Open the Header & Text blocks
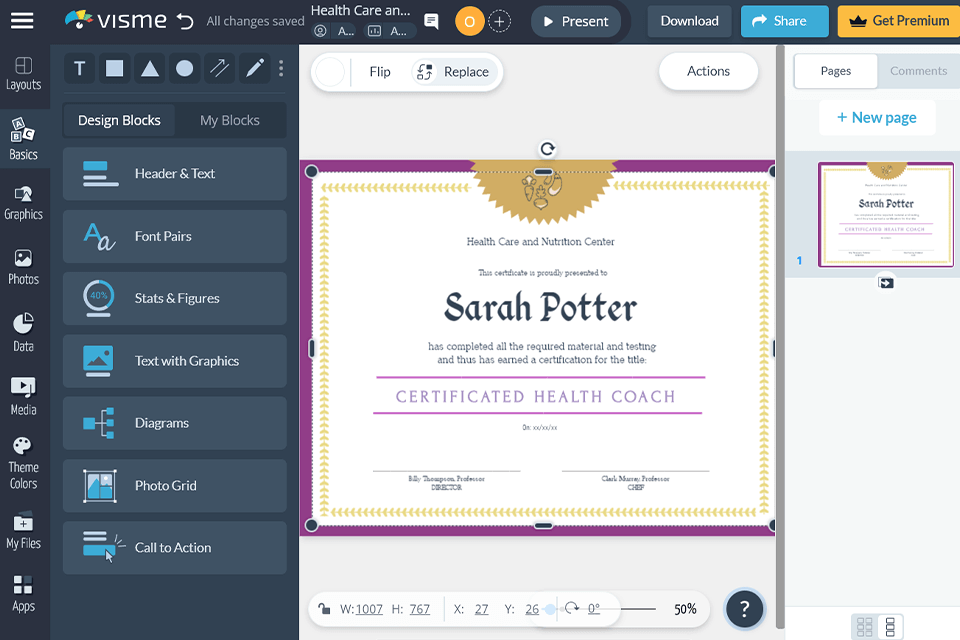The image size is (960, 640). point(174,174)
